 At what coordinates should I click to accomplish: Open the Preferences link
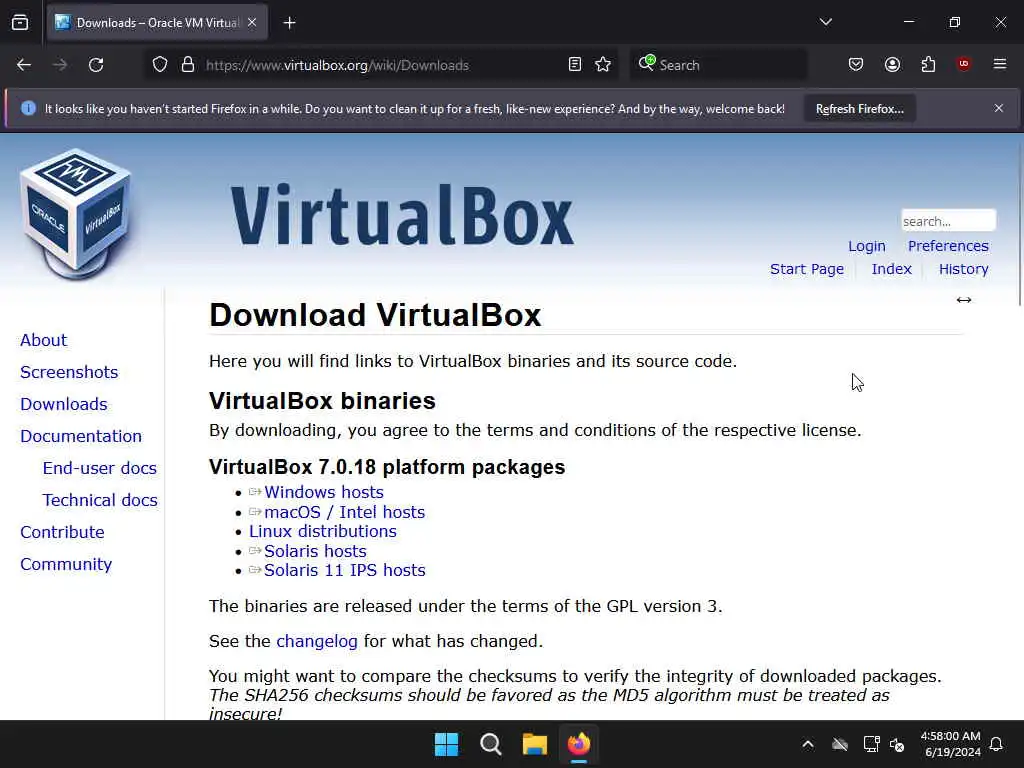pyautogui.click(x=948, y=246)
